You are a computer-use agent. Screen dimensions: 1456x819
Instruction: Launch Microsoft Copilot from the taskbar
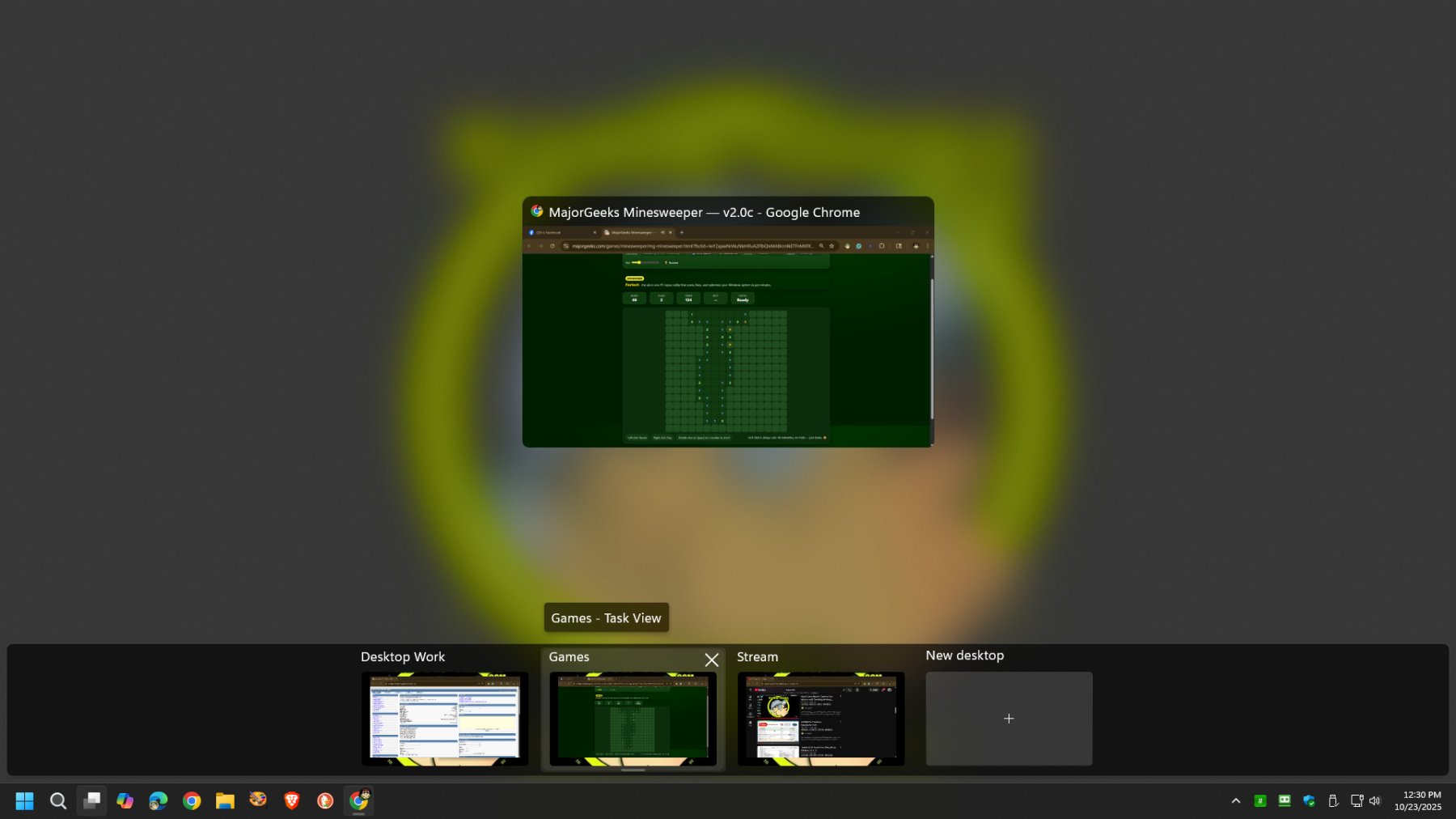(x=125, y=800)
